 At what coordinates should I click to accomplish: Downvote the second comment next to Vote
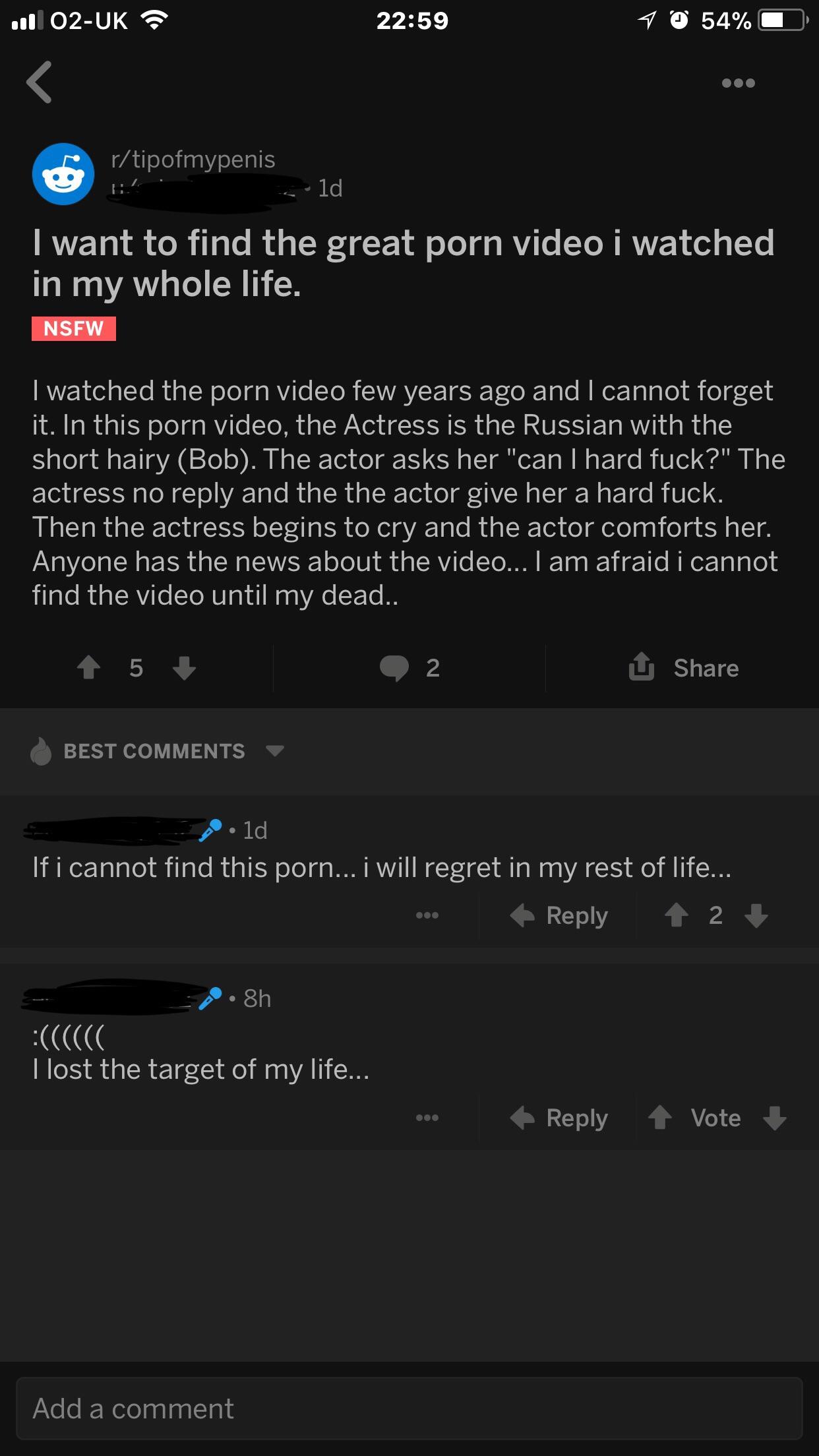[x=774, y=1118]
